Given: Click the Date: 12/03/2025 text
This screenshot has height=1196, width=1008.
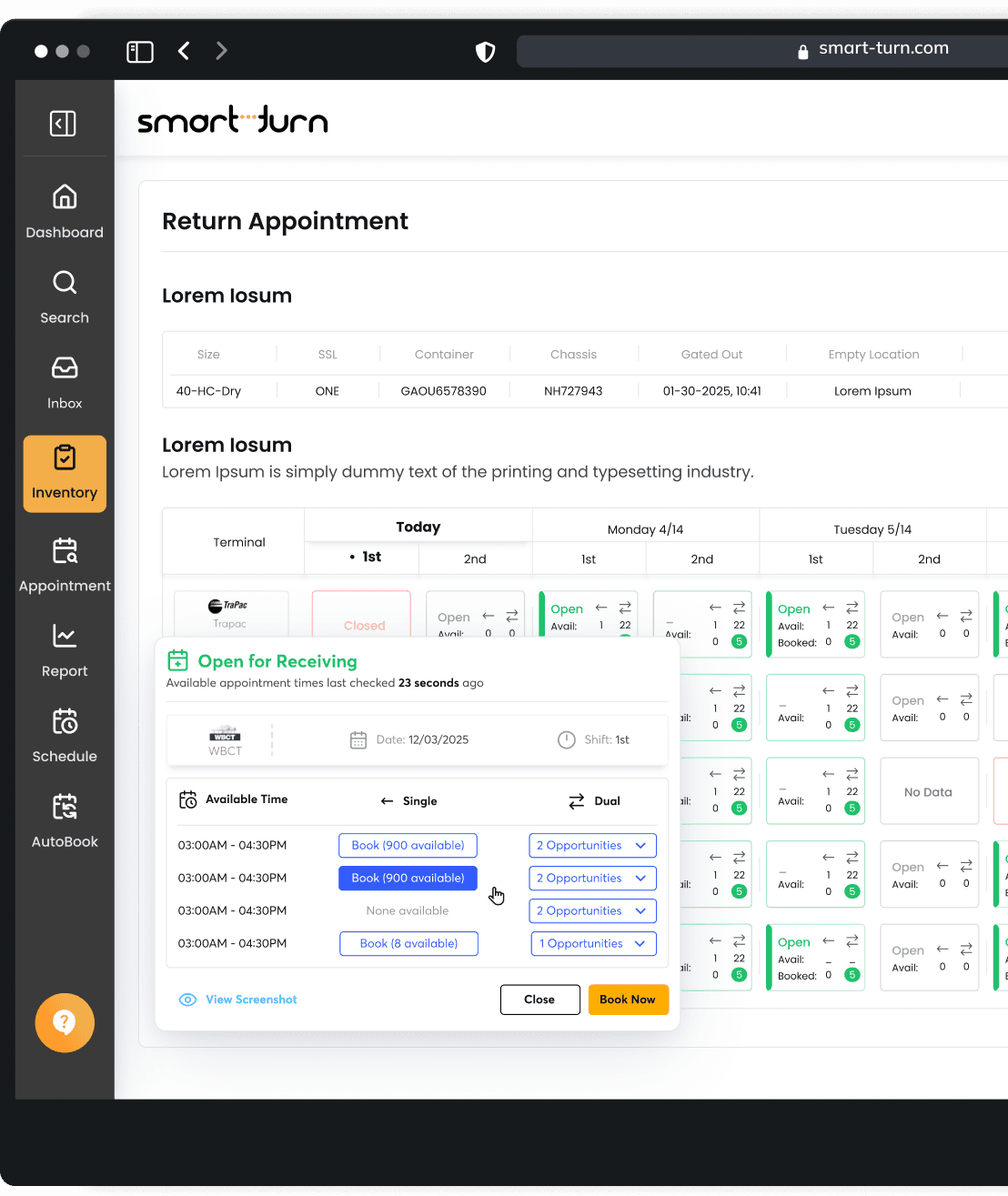Looking at the screenshot, I should [x=422, y=740].
